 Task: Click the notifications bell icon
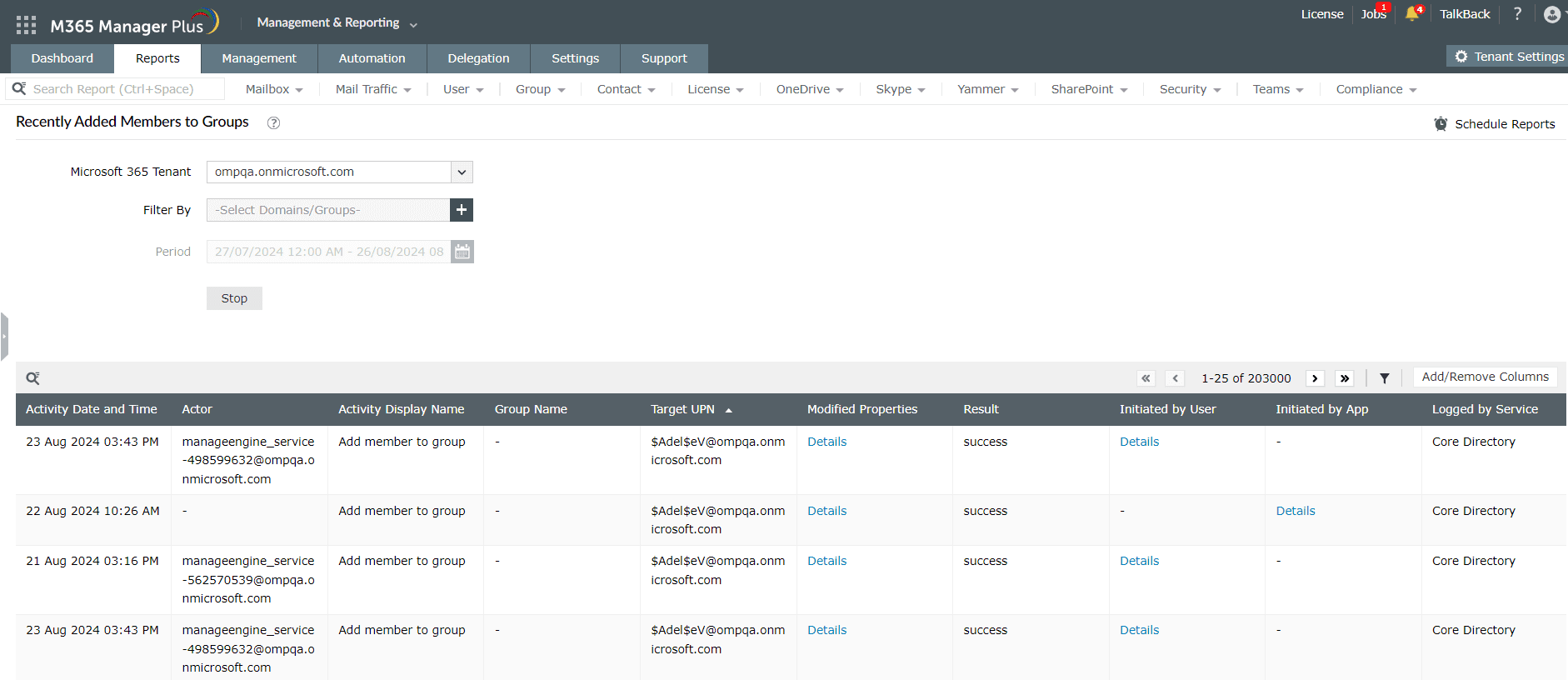pyautogui.click(x=1411, y=14)
